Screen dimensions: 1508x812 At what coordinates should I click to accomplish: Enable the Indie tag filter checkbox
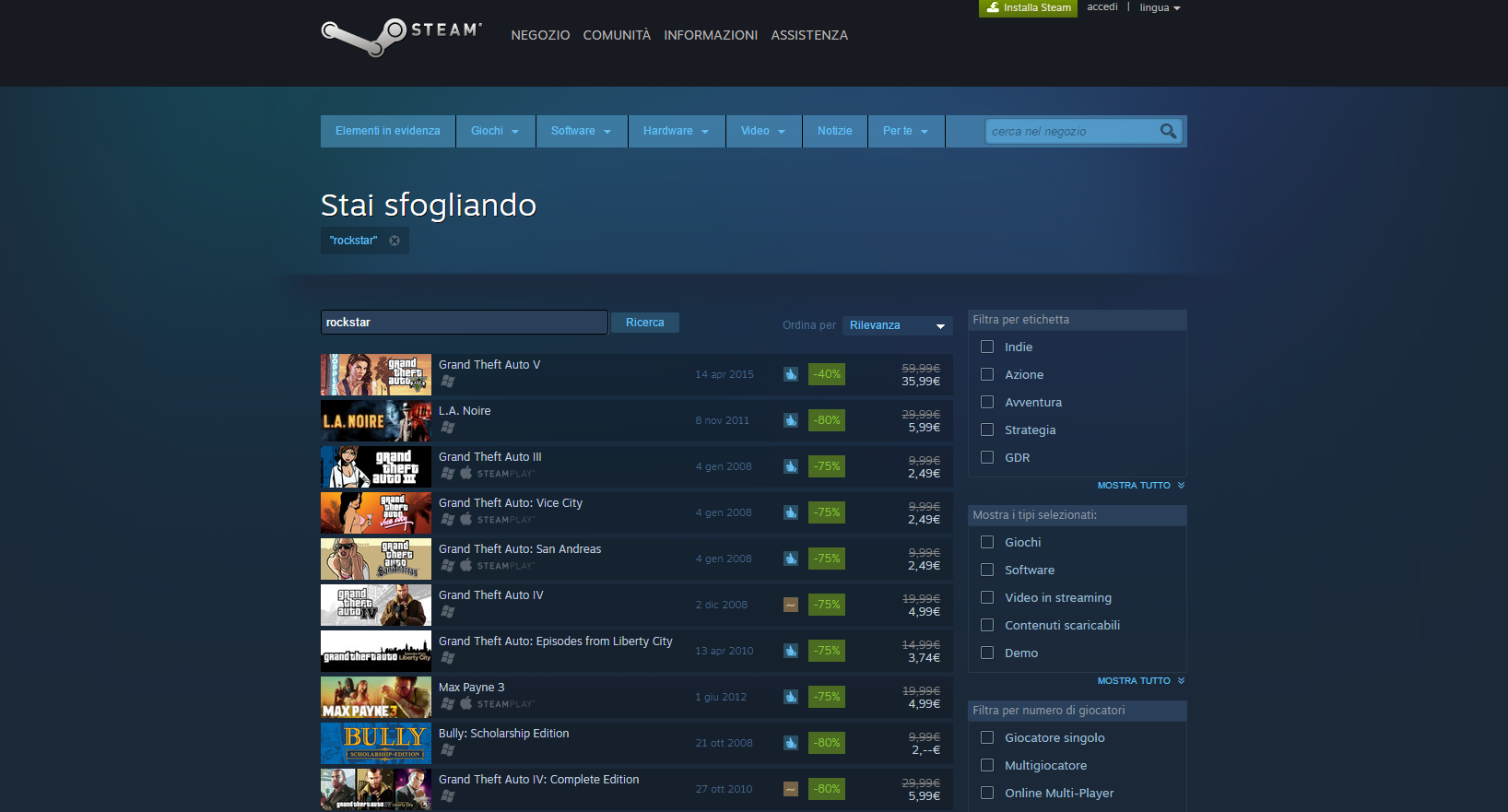pos(987,347)
